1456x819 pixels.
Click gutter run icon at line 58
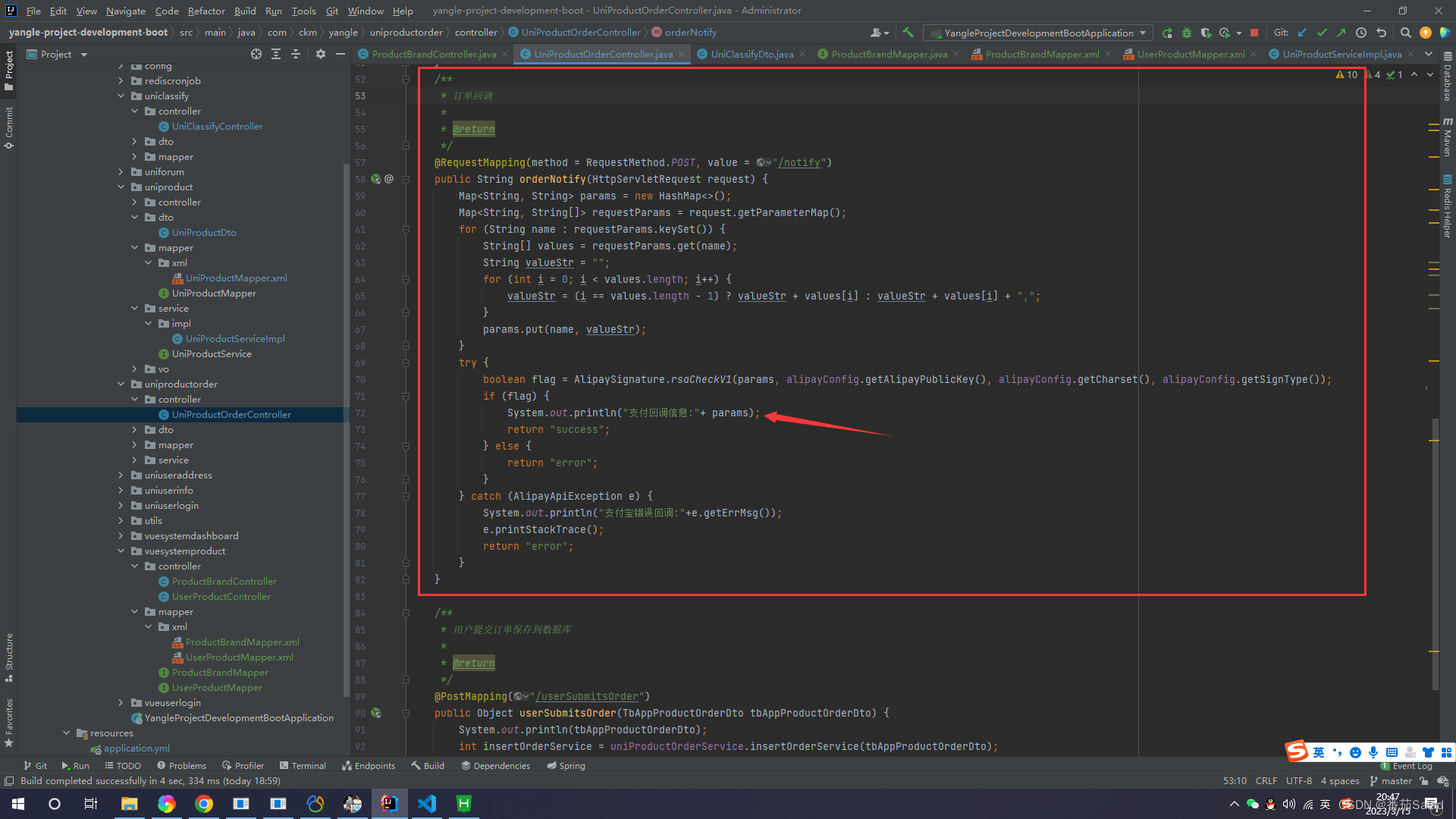(x=376, y=179)
